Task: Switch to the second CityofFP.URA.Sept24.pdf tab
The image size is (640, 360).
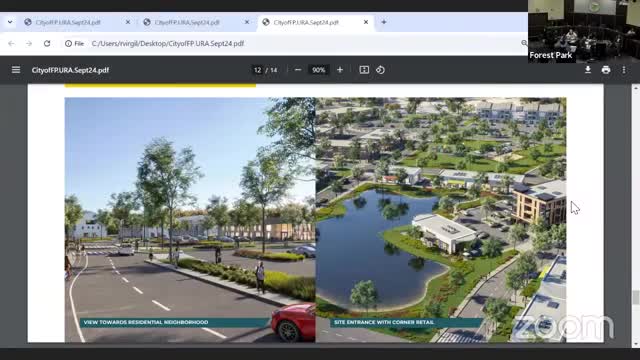Action: point(197,22)
